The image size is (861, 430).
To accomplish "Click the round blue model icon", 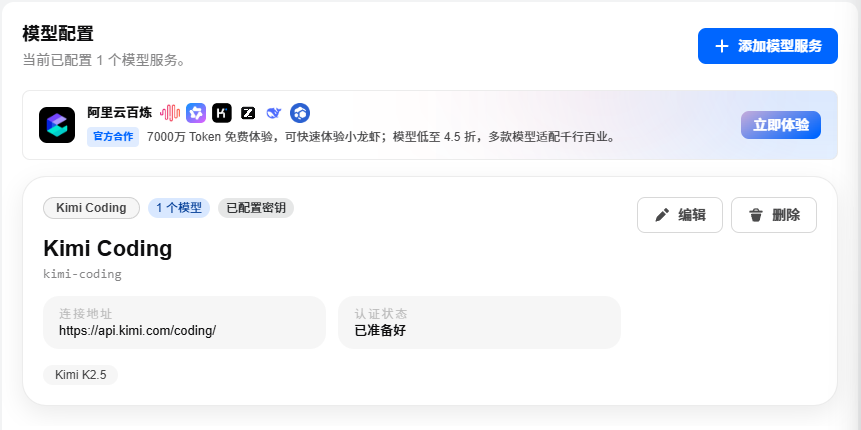I will pos(300,113).
